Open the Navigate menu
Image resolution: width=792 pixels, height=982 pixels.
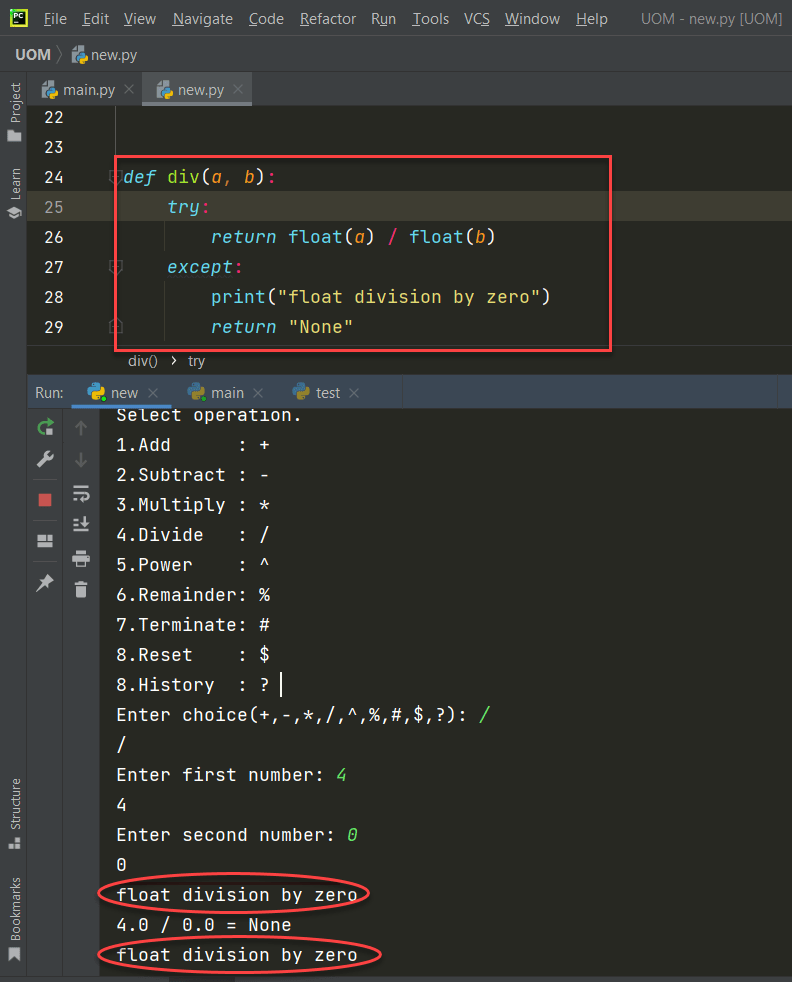pos(203,19)
